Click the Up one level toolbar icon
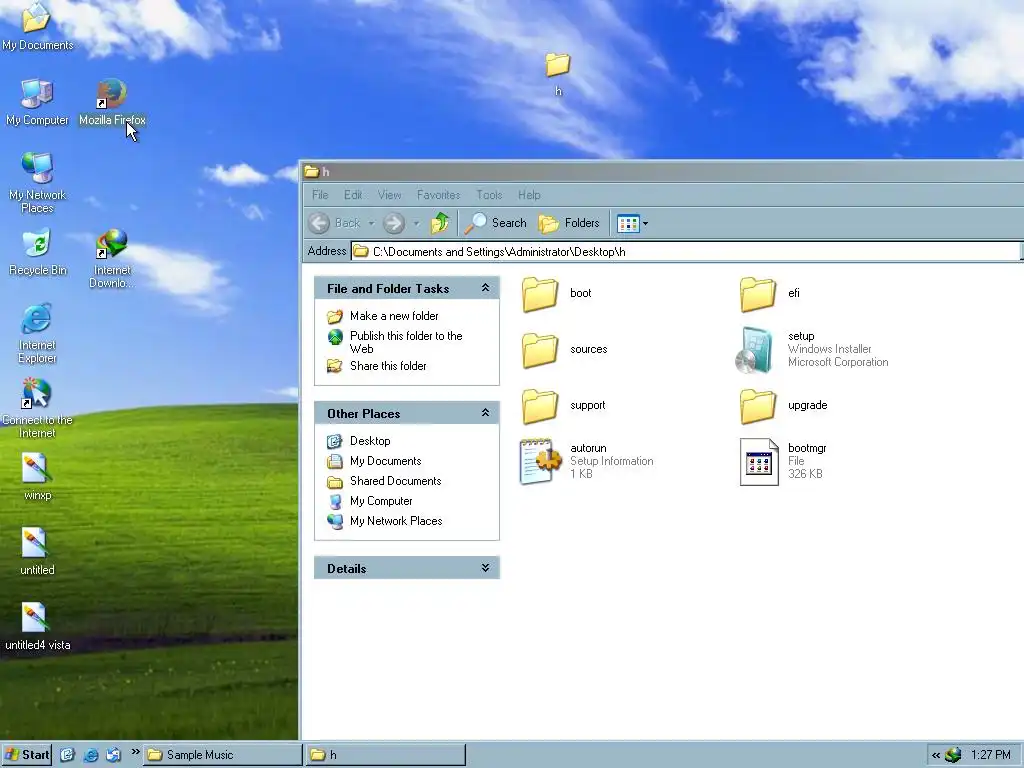Image resolution: width=1024 pixels, height=768 pixels. (440, 223)
